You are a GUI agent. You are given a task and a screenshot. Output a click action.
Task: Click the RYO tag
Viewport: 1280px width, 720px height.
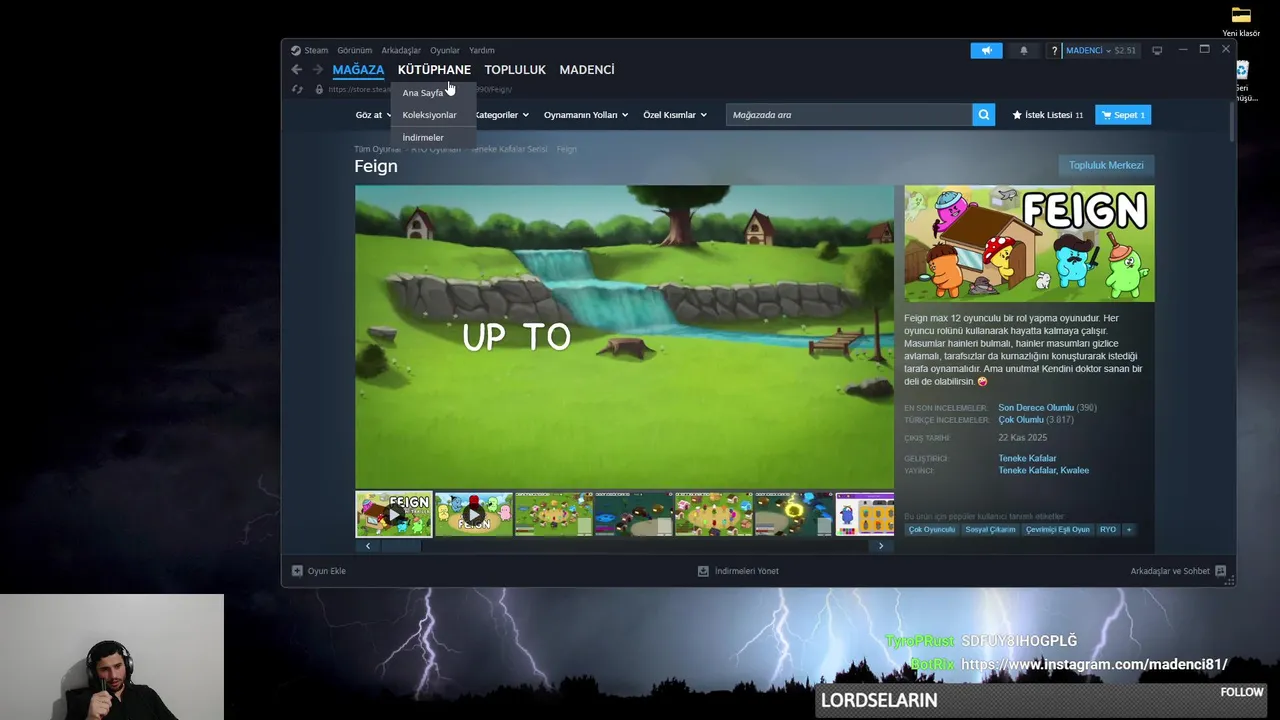(1108, 530)
